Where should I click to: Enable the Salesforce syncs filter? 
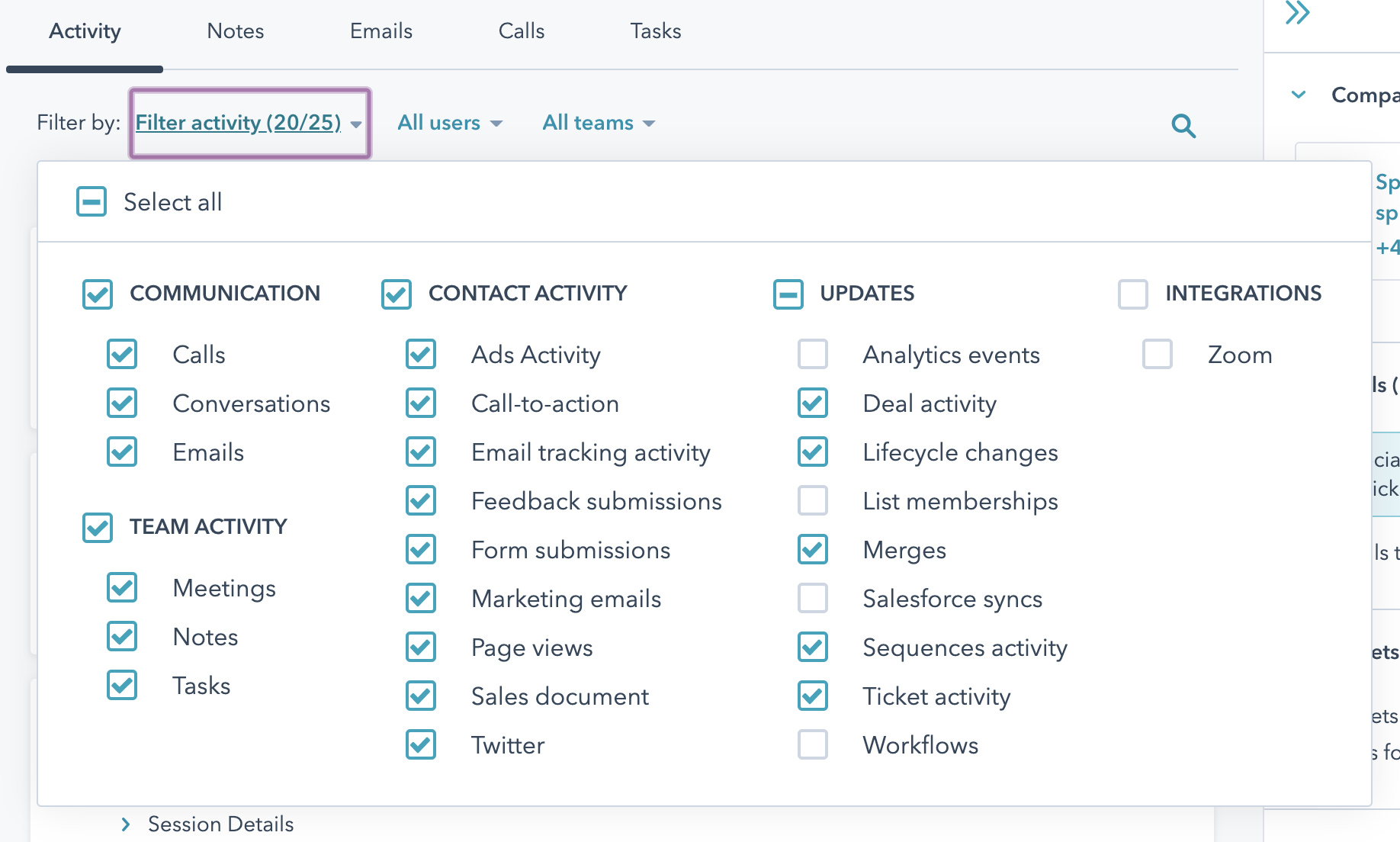(812, 599)
